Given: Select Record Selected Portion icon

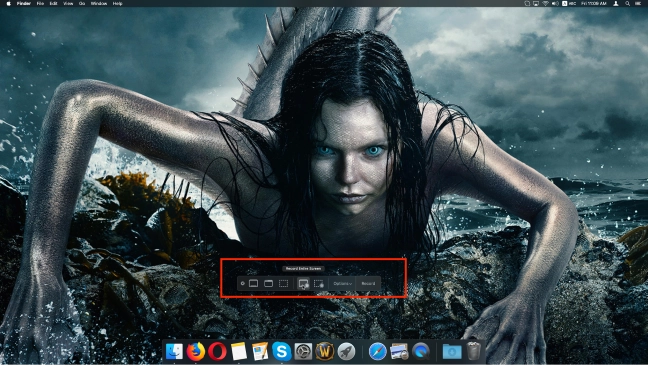Looking at the screenshot, I should [318, 283].
